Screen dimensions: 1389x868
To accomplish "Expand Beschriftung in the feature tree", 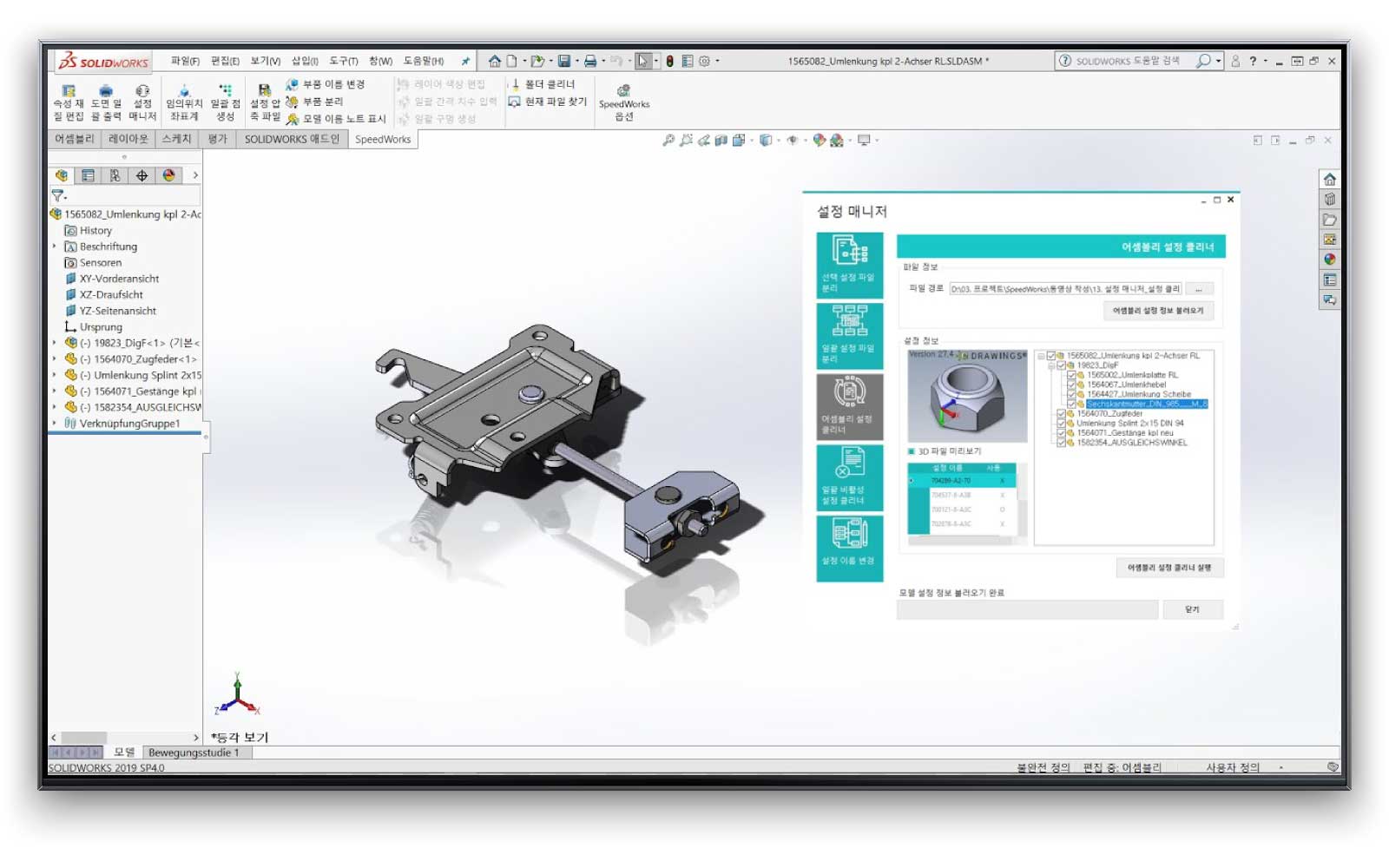I will (x=55, y=247).
